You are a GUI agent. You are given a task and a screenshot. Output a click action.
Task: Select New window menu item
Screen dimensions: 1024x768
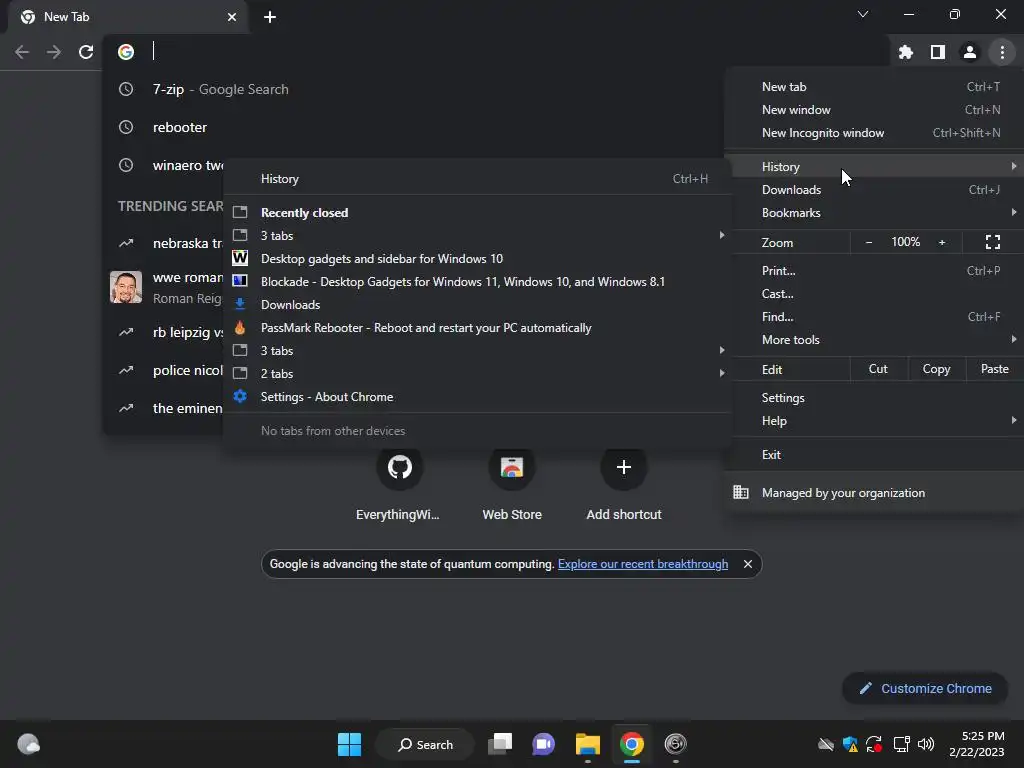click(874, 110)
